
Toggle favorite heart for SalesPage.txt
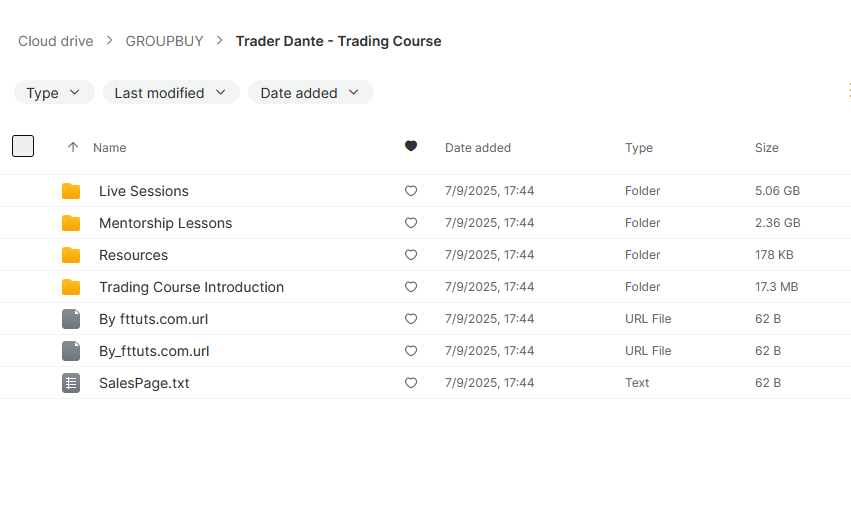point(411,383)
